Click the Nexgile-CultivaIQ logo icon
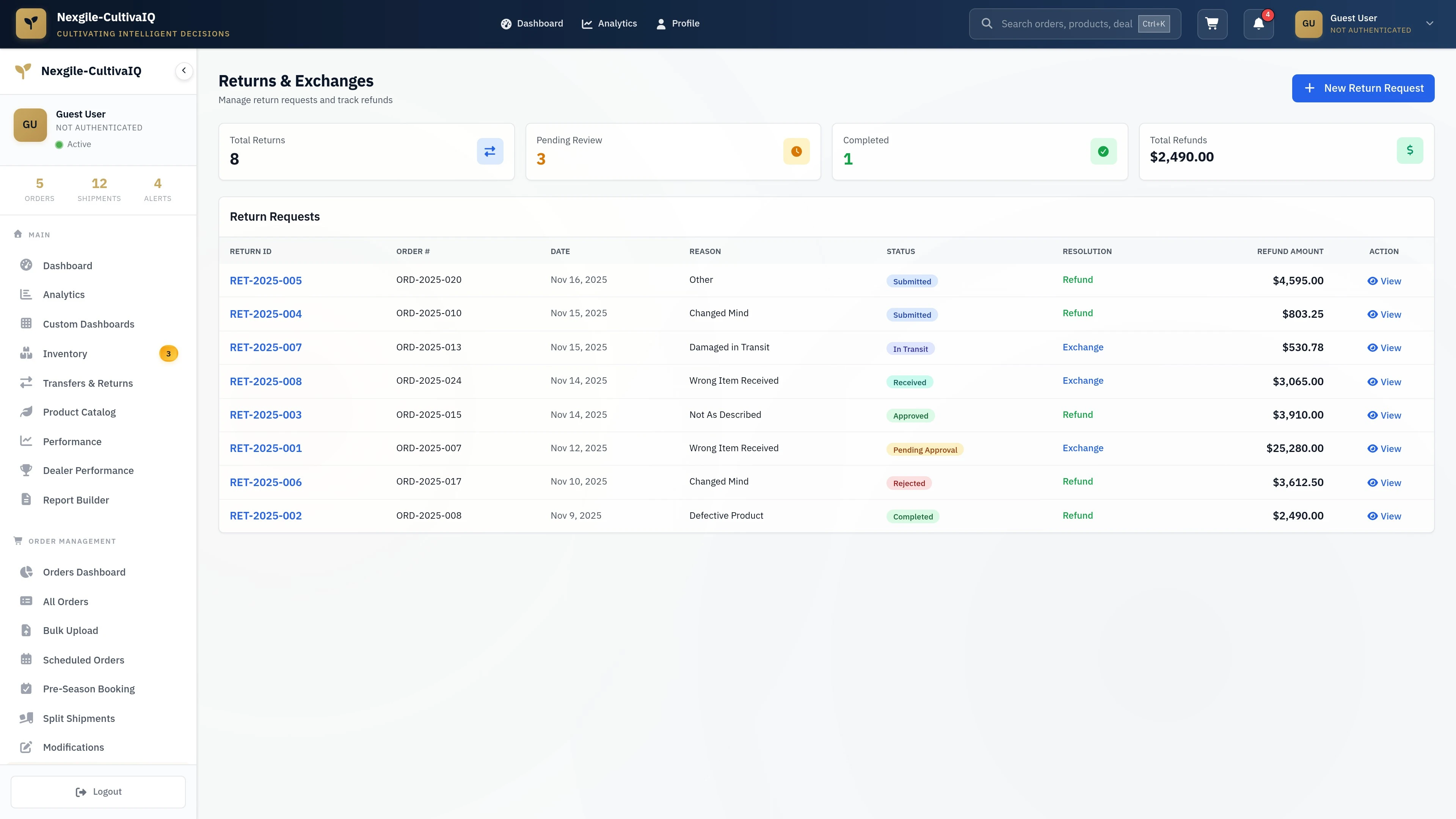 (31, 23)
